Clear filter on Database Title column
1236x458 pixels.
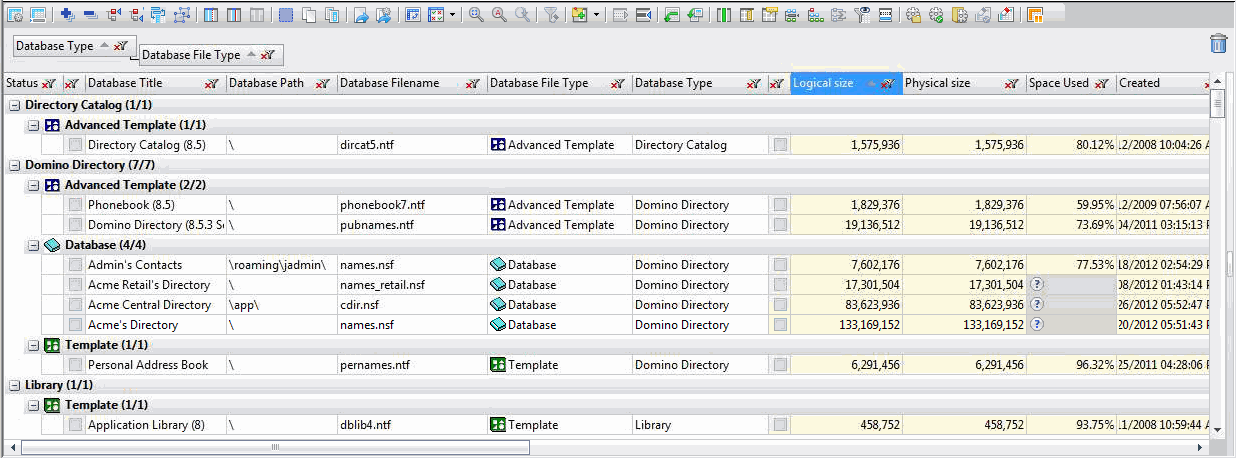(x=212, y=84)
